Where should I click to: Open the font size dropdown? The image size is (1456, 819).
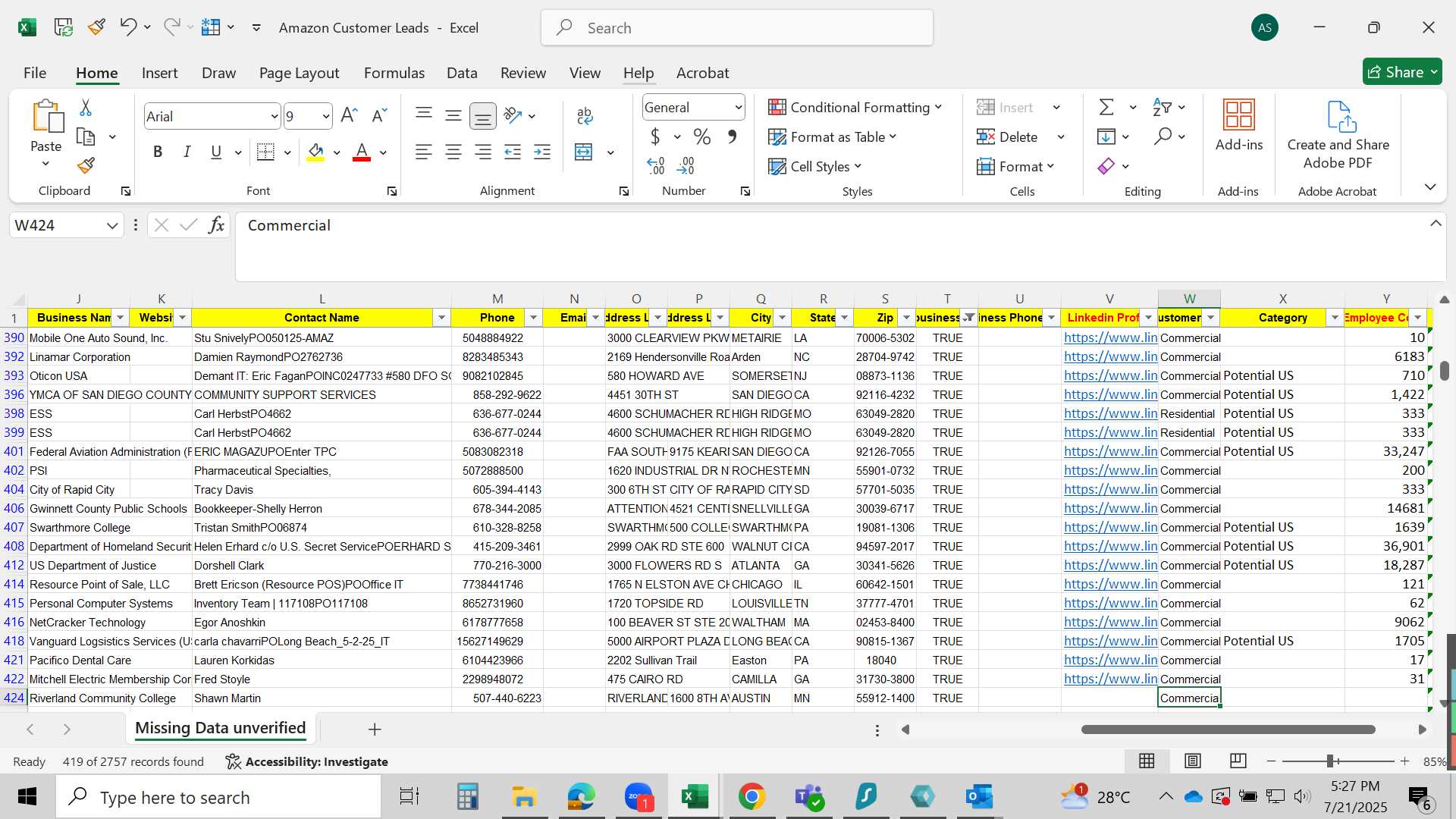tap(326, 116)
